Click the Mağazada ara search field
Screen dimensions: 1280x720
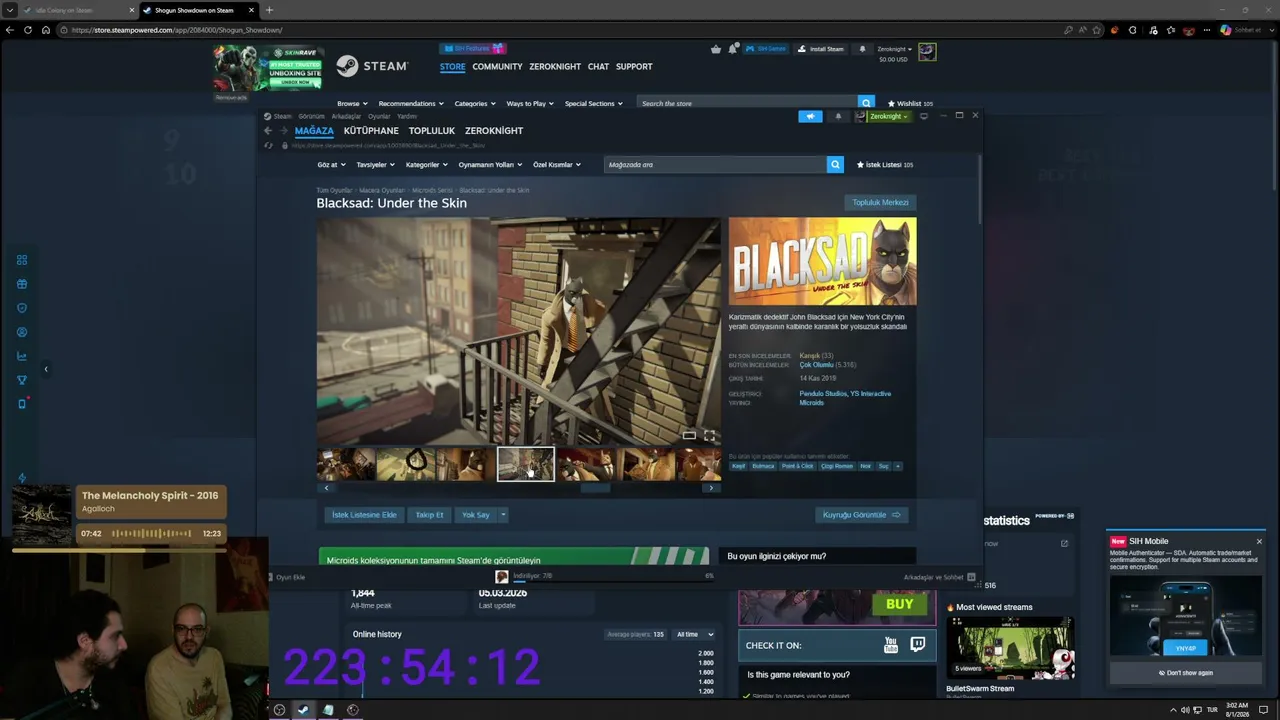coord(715,164)
